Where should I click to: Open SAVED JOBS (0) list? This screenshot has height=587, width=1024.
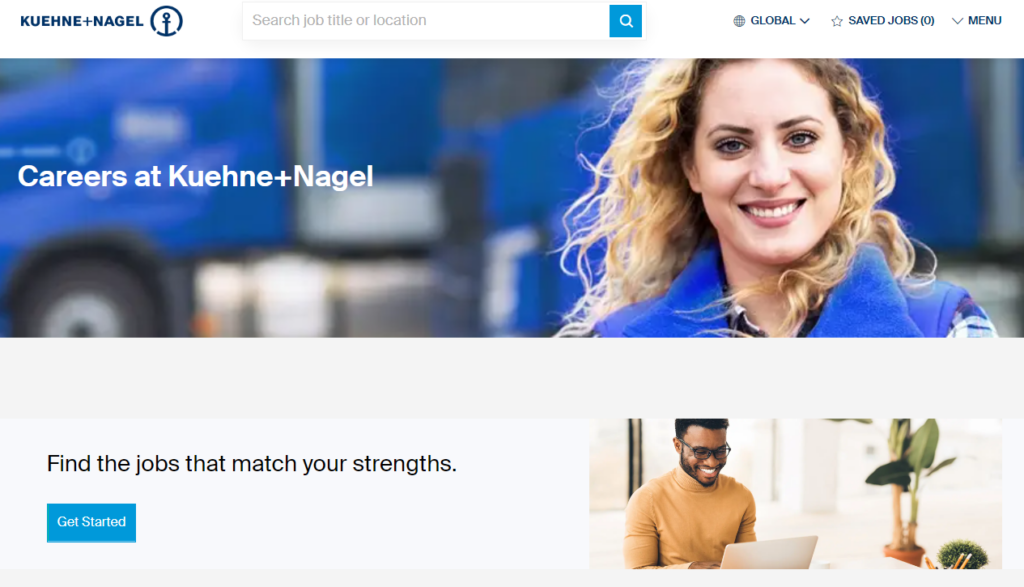coord(882,21)
